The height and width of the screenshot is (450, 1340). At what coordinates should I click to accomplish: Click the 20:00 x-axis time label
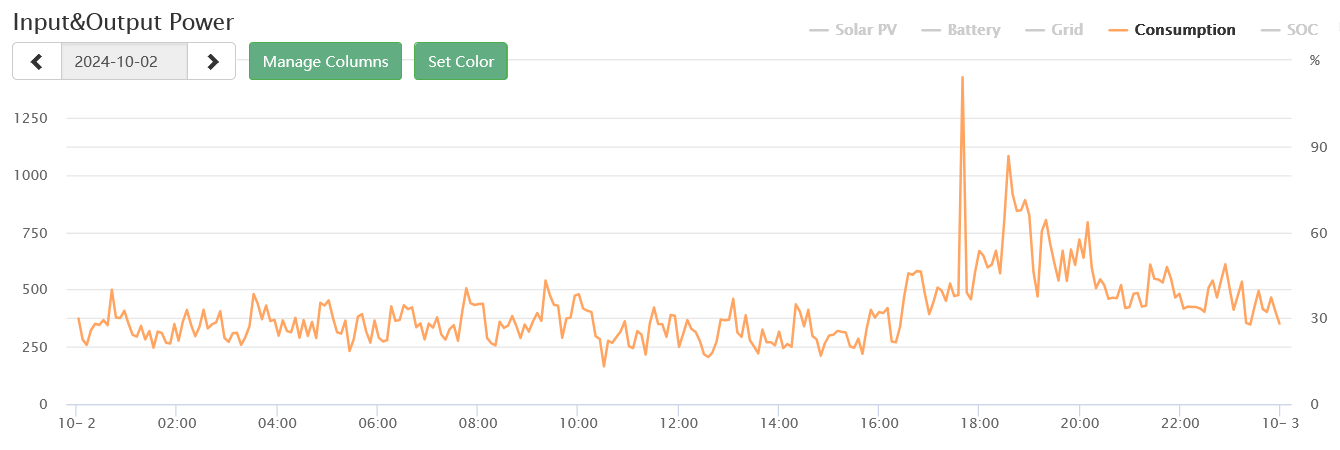click(x=1080, y=423)
